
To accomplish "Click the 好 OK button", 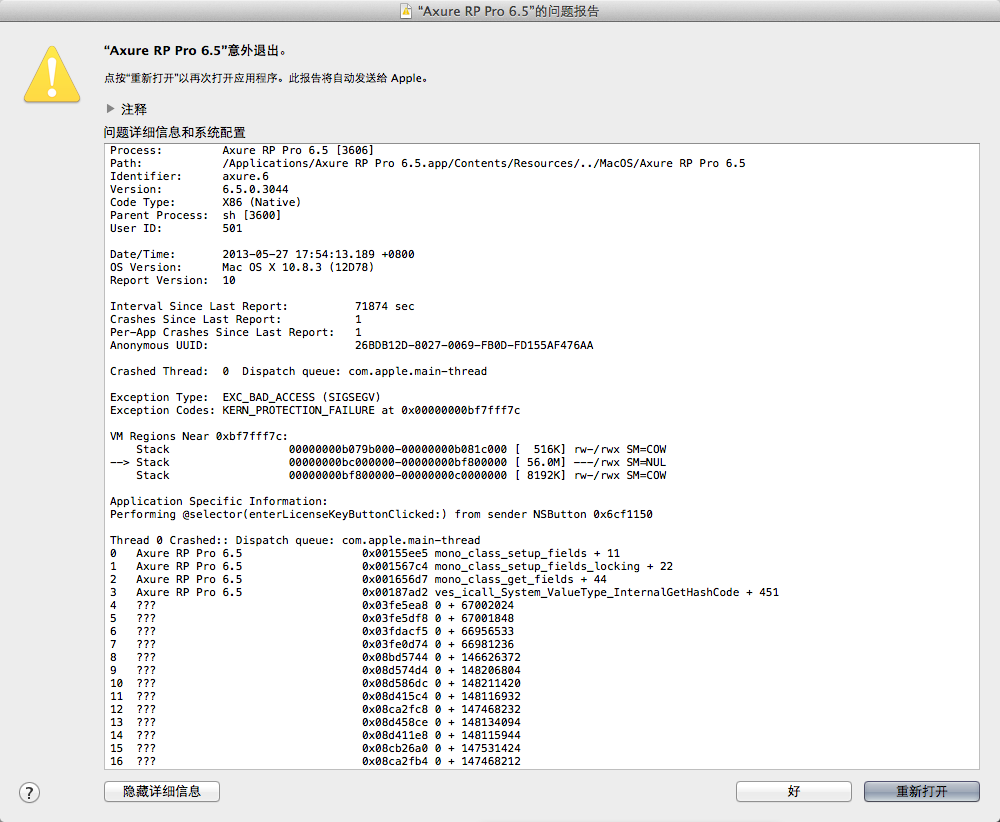I will 793,791.
